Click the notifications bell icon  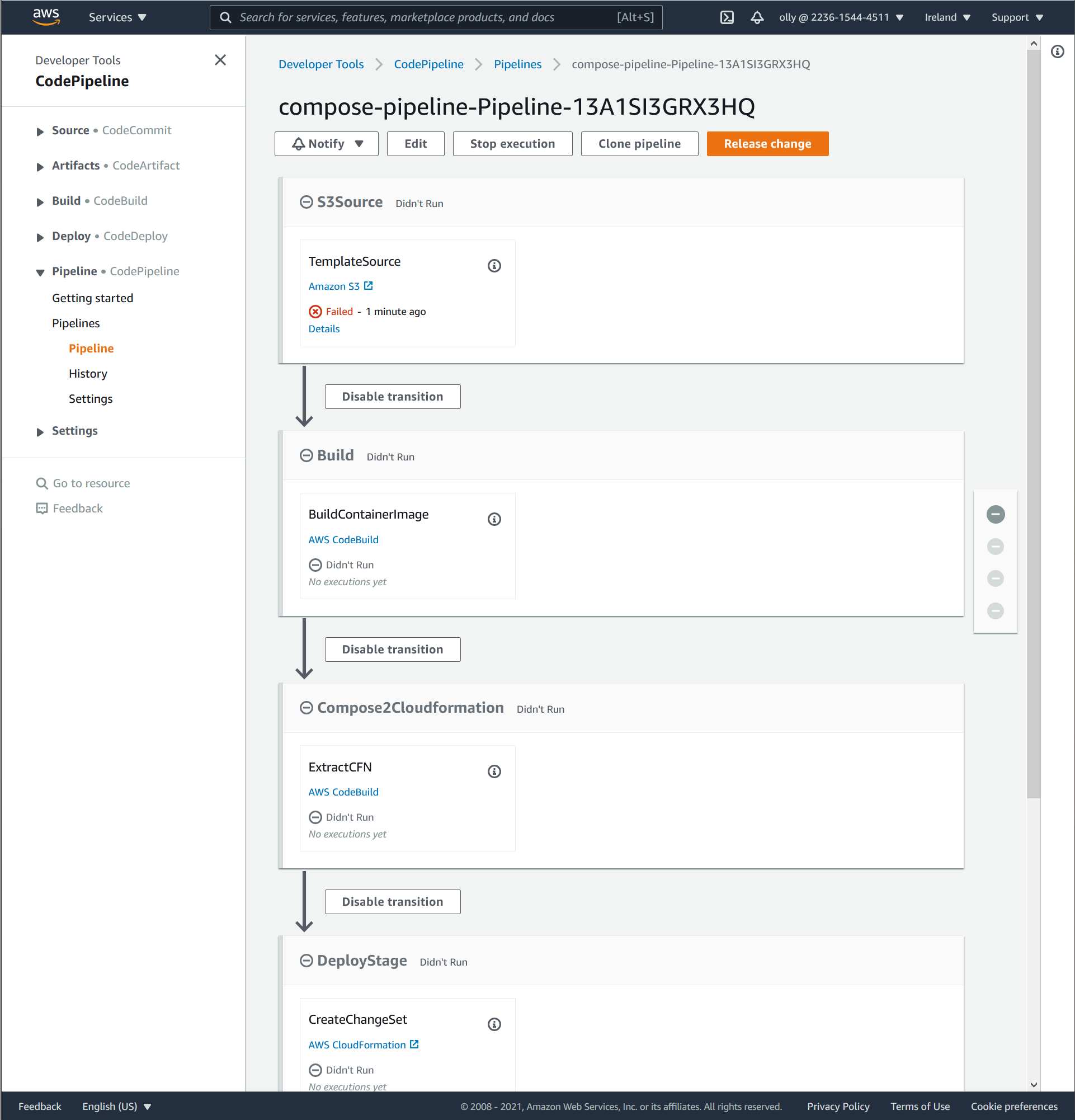(x=757, y=17)
